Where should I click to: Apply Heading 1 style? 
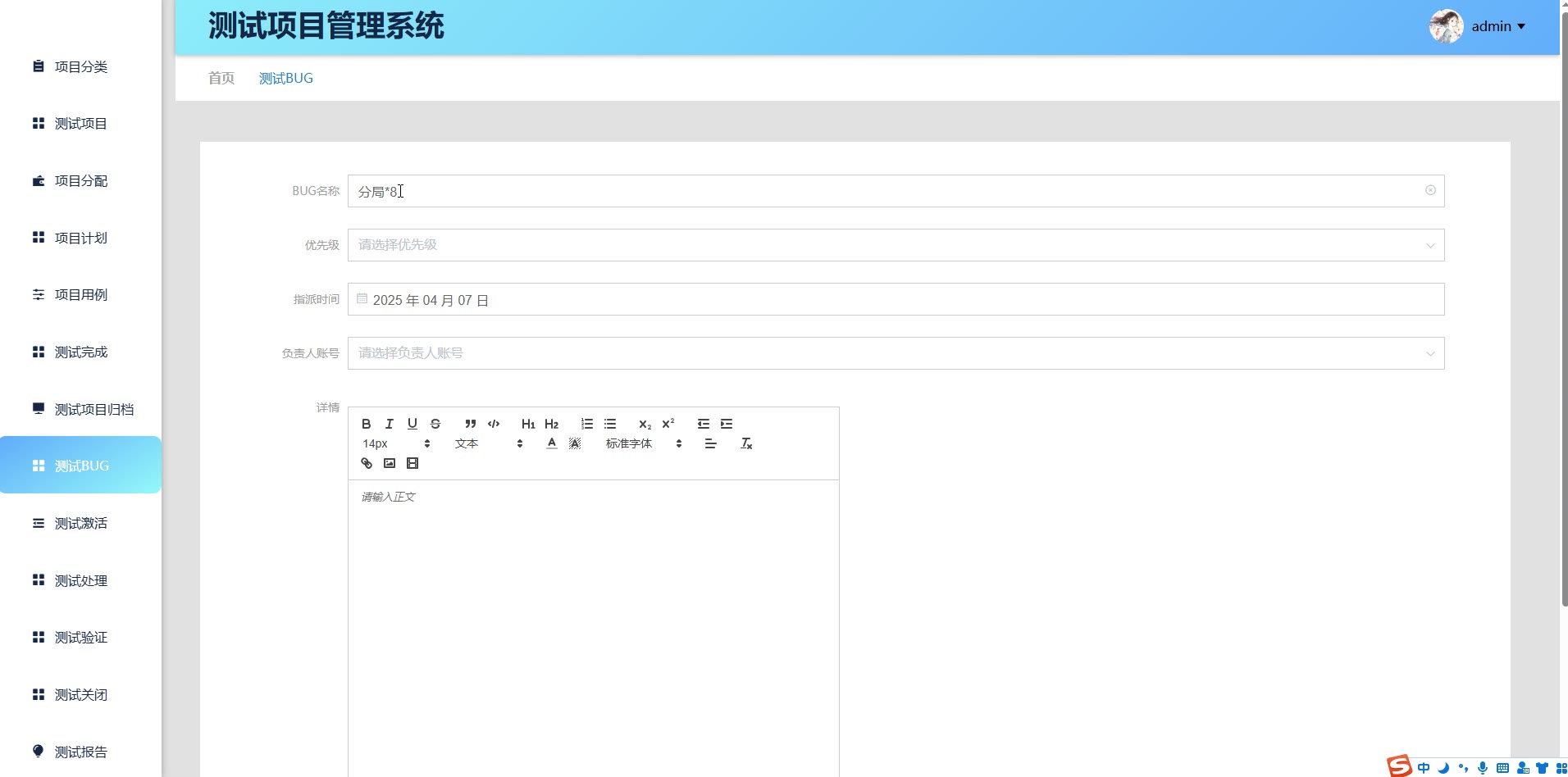[528, 424]
